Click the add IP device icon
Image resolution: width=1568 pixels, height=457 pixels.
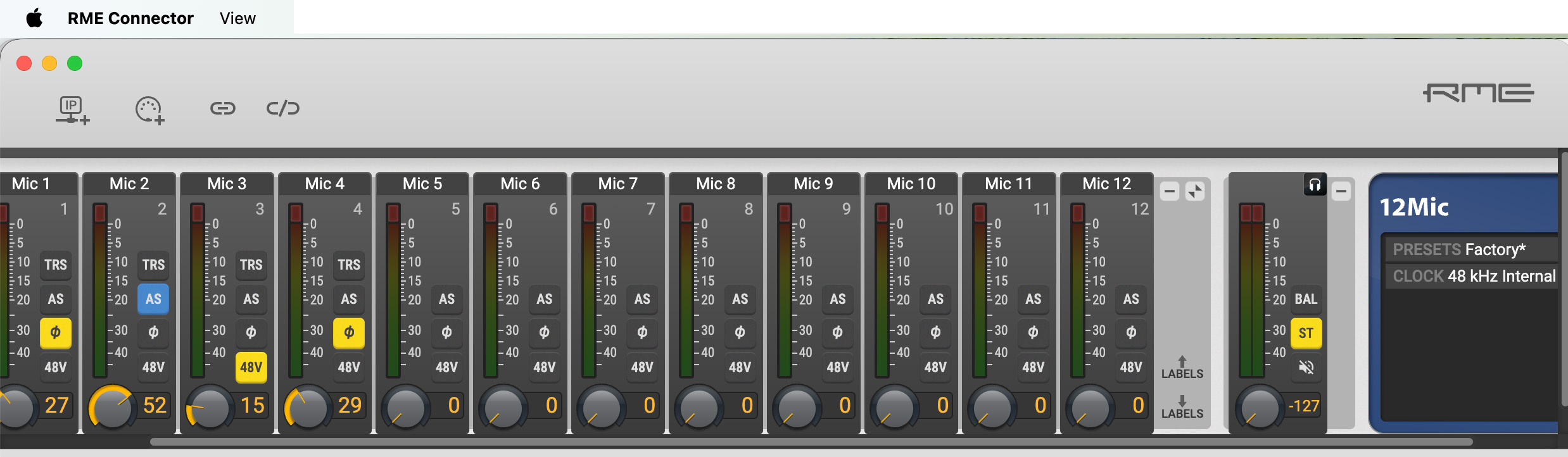[72, 110]
